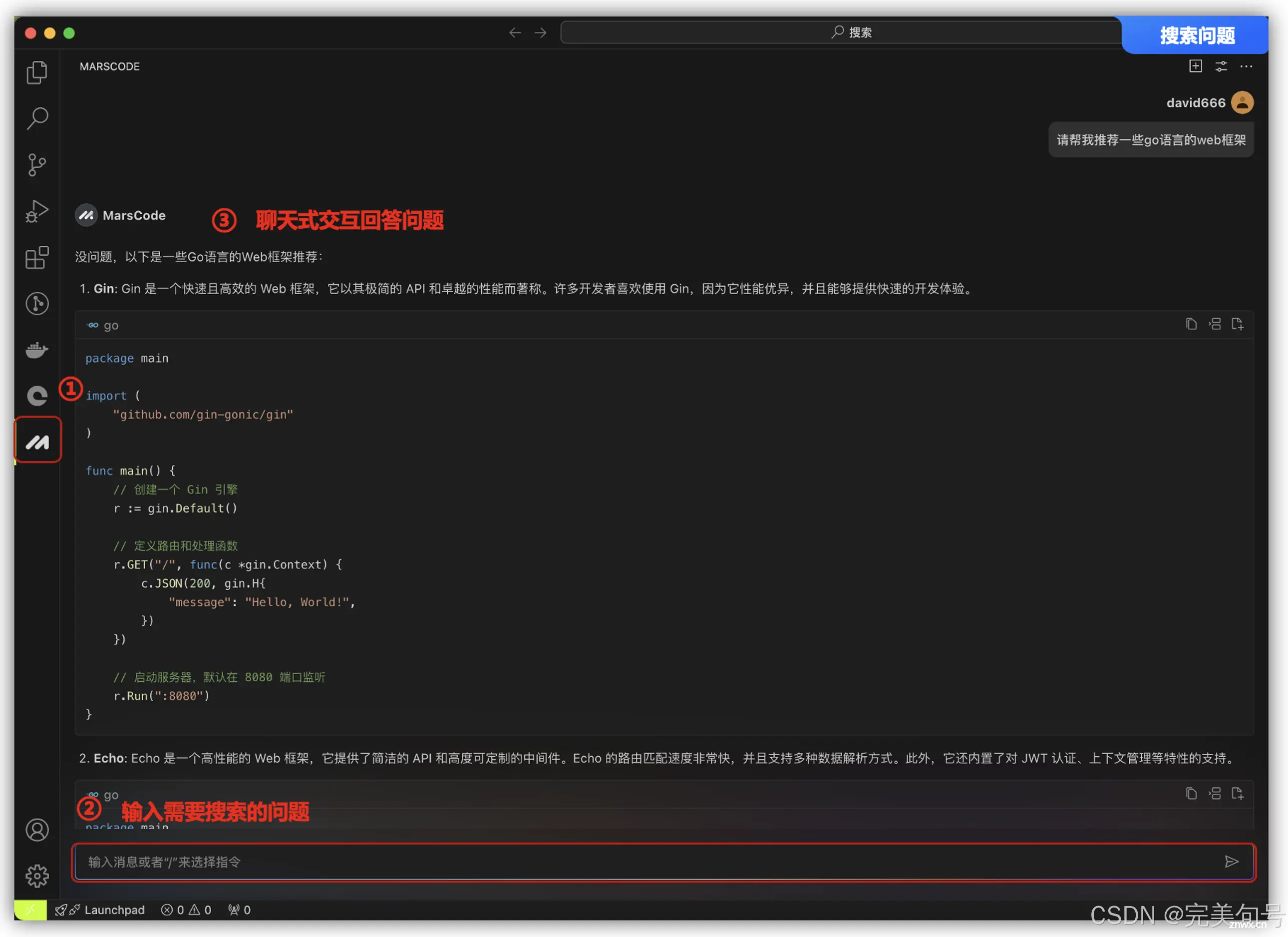Open Launchpad in the status bar
The width and height of the screenshot is (1288, 937).
100,910
